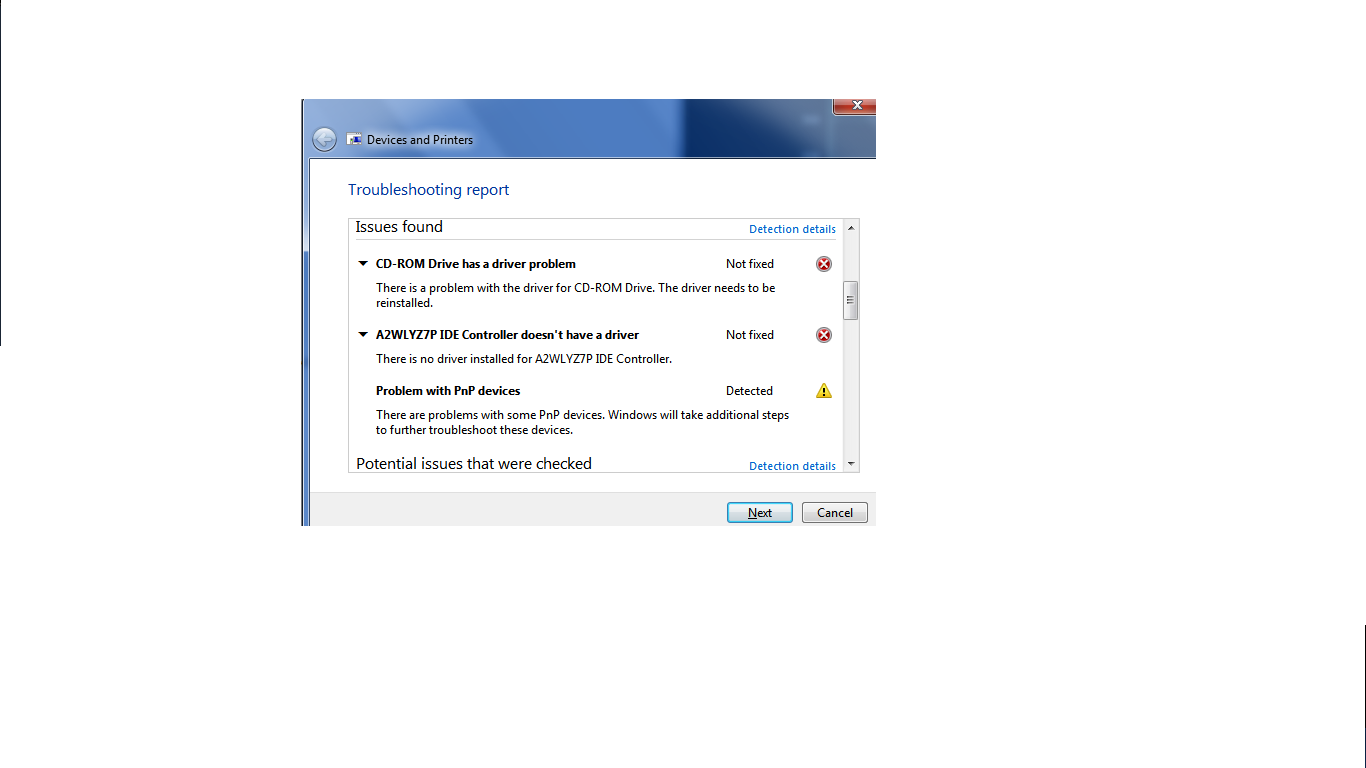The image size is (1366, 768).
Task: Click 'Potential issues that were checked' heading
Action: pyautogui.click(x=474, y=464)
